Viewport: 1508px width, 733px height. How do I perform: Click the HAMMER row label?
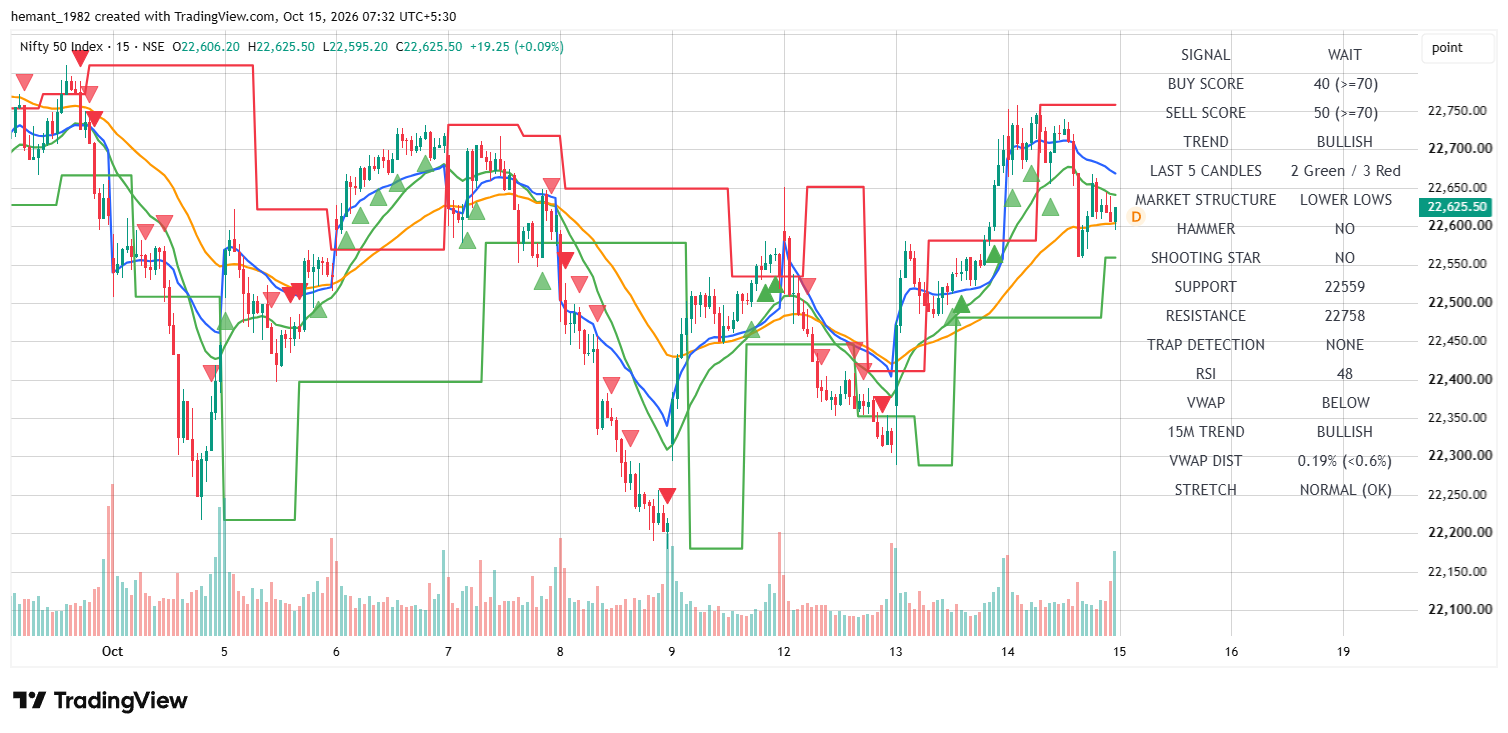(x=1205, y=229)
